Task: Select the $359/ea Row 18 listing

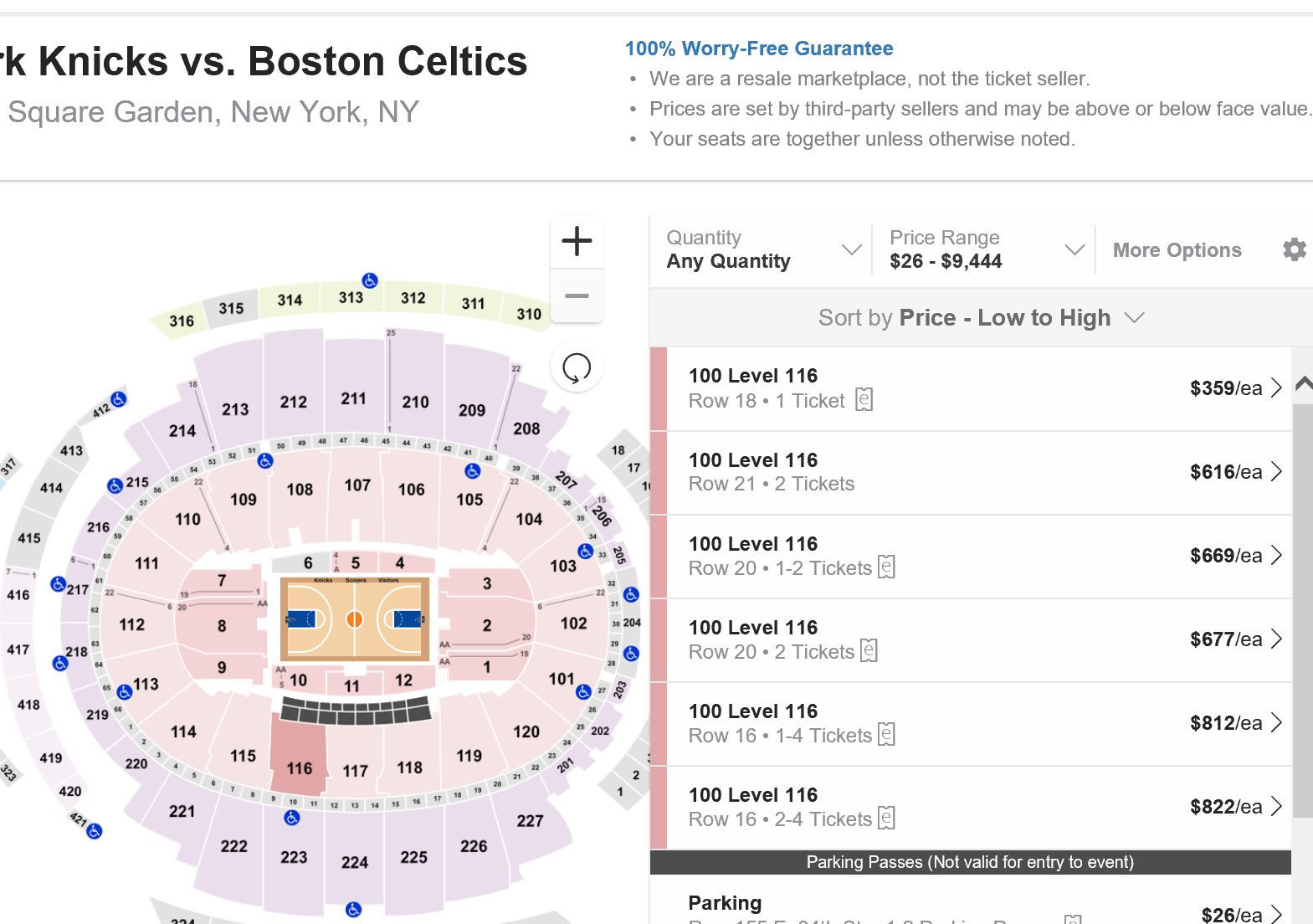Action: pos(971,388)
